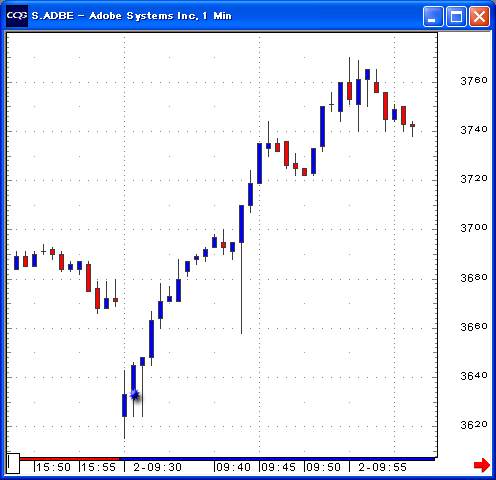496x480 pixels.
Task: Click the small white box at bottom left
Action: 13,463
